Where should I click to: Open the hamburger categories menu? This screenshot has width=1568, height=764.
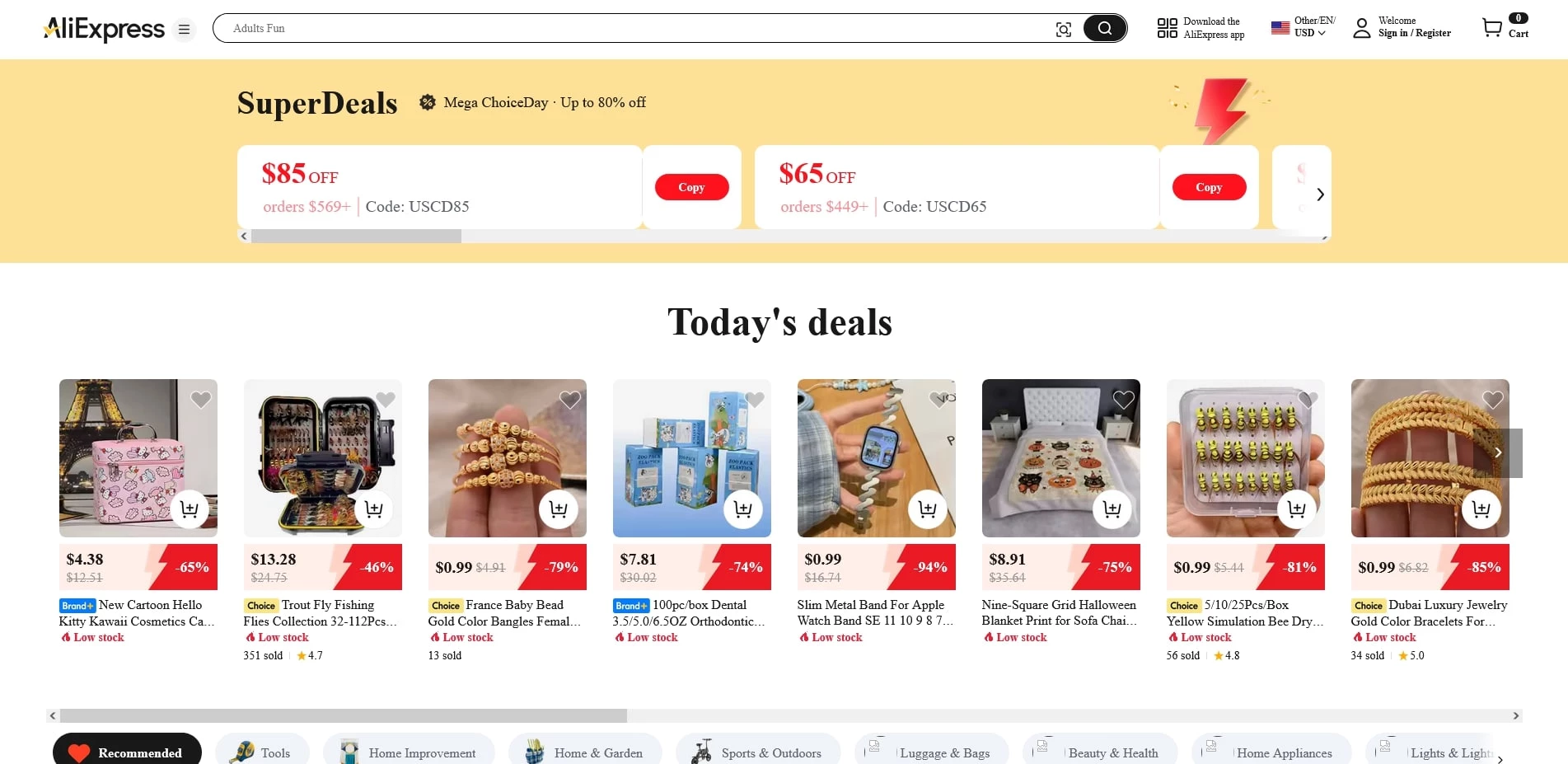185,30
